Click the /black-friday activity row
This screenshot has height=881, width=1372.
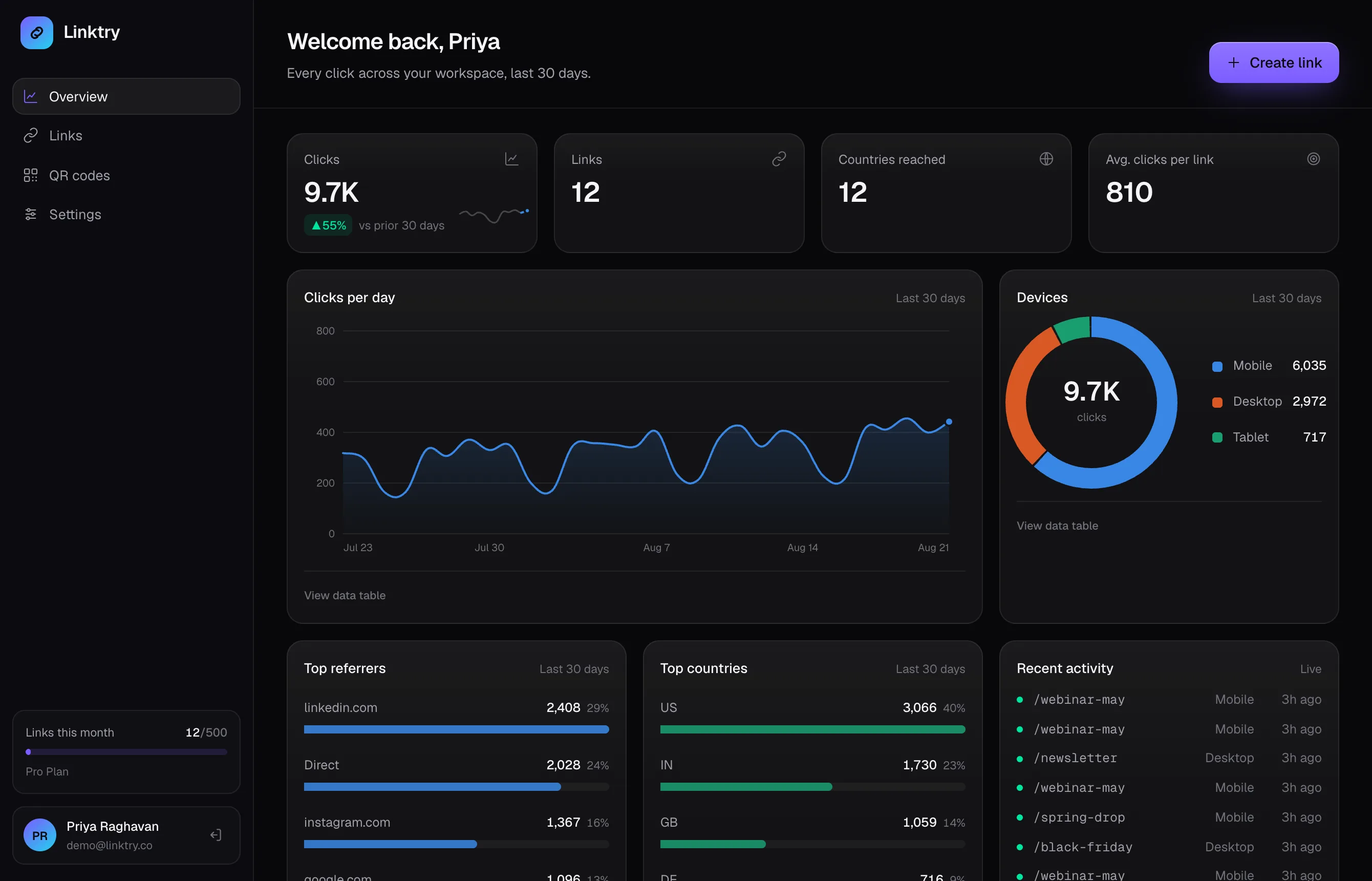click(x=1168, y=847)
